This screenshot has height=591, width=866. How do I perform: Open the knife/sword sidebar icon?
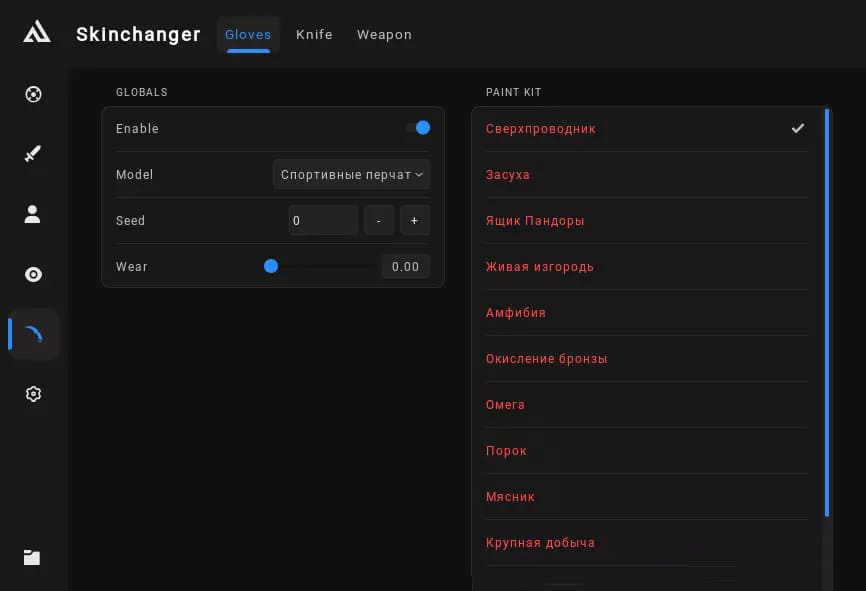point(33,154)
